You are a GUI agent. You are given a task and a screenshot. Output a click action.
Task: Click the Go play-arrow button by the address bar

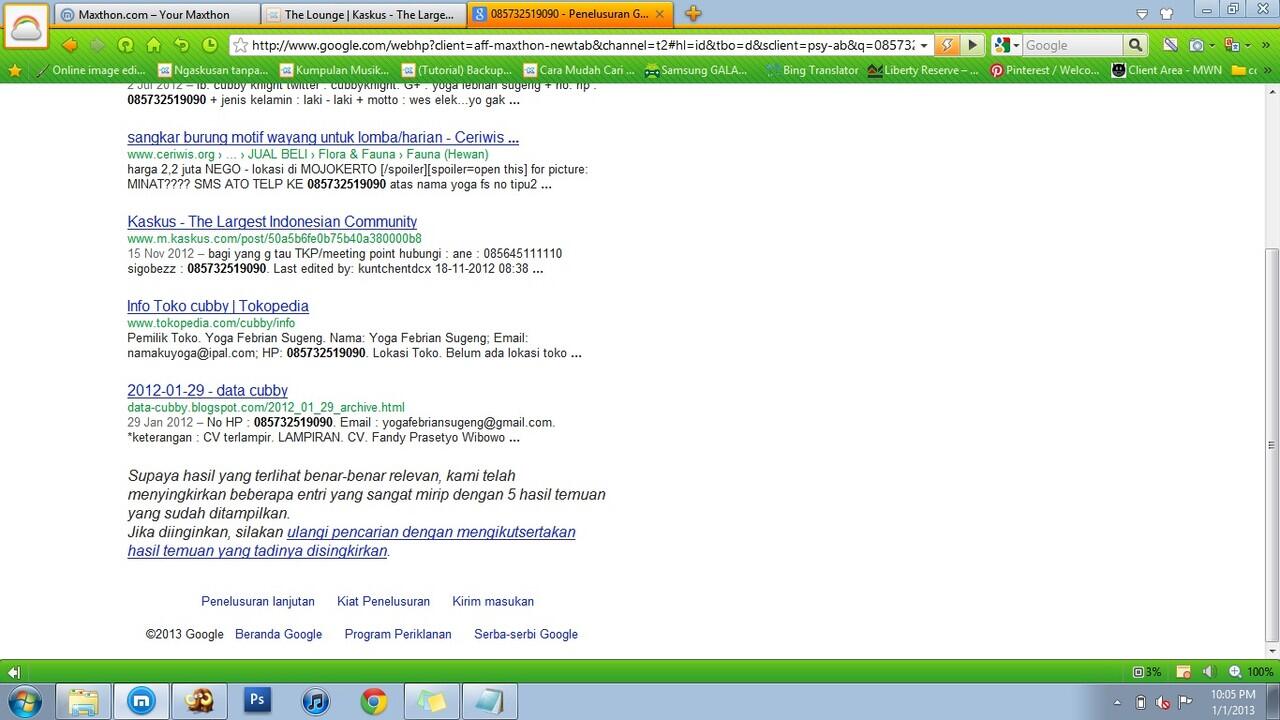(972, 45)
